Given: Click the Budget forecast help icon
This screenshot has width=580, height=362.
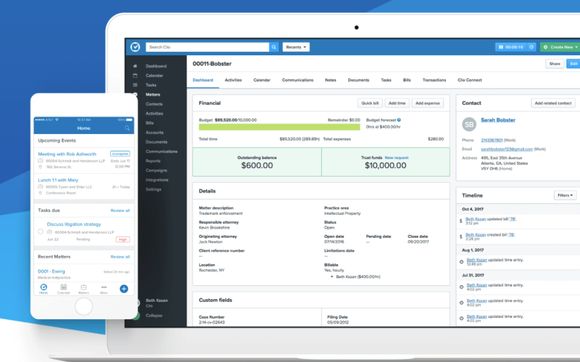Looking at the screenshot, I should pyautogui.click(x=399, y=120).
